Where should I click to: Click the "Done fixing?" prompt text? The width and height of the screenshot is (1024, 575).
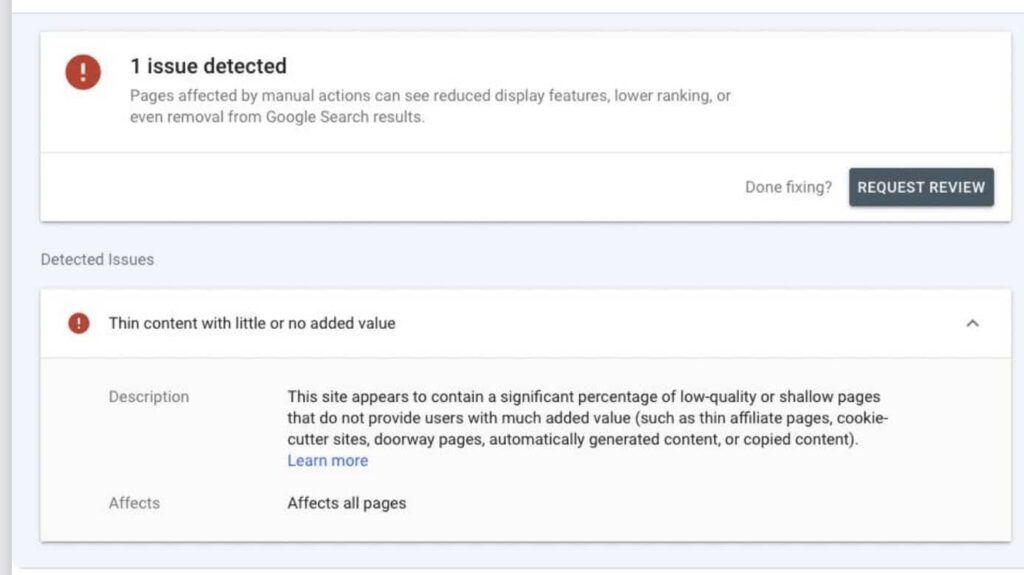pos(788,187)
